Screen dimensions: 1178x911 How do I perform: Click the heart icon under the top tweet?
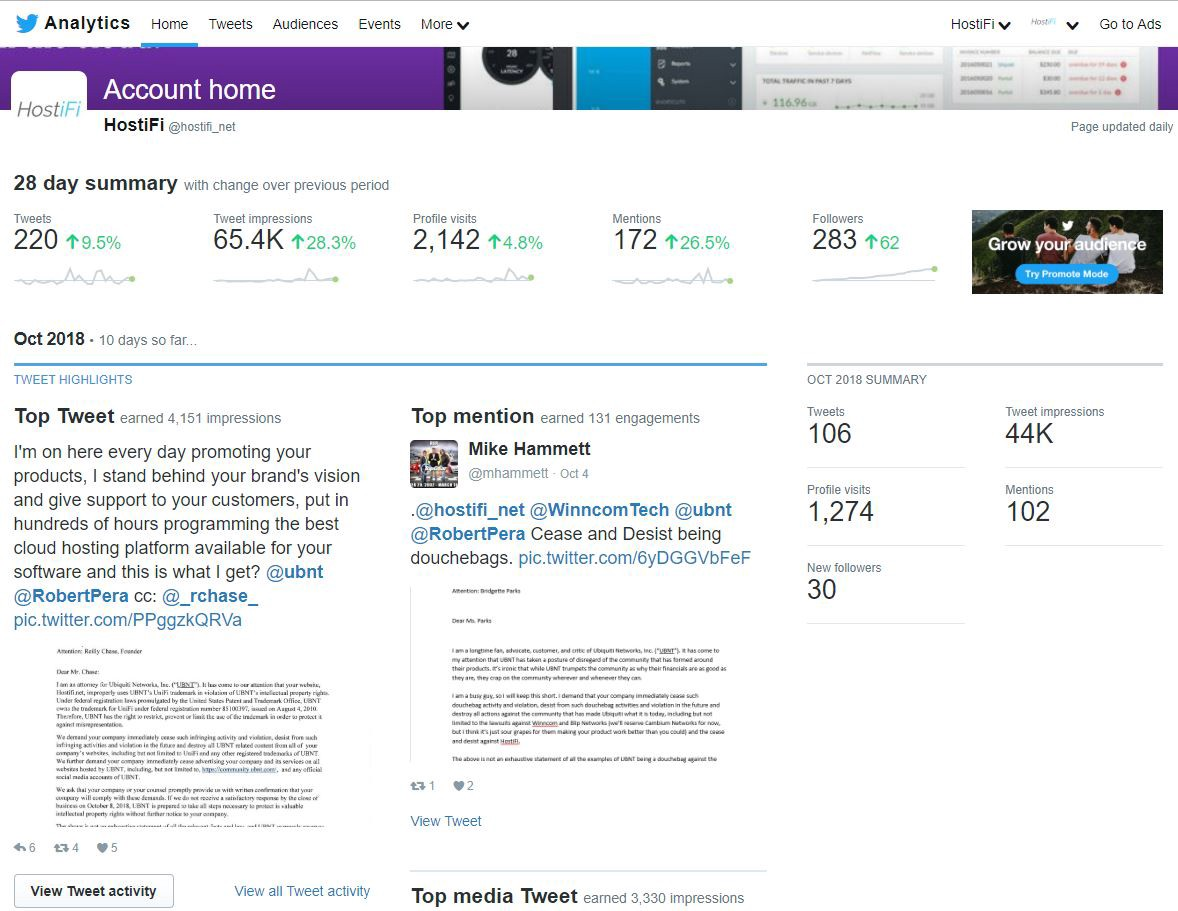[102, 847]
